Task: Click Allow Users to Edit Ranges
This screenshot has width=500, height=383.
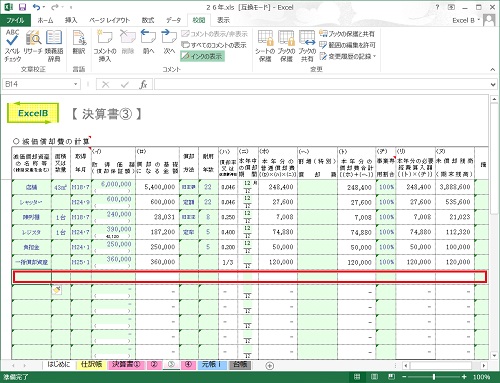Action: tap(347, 45)
